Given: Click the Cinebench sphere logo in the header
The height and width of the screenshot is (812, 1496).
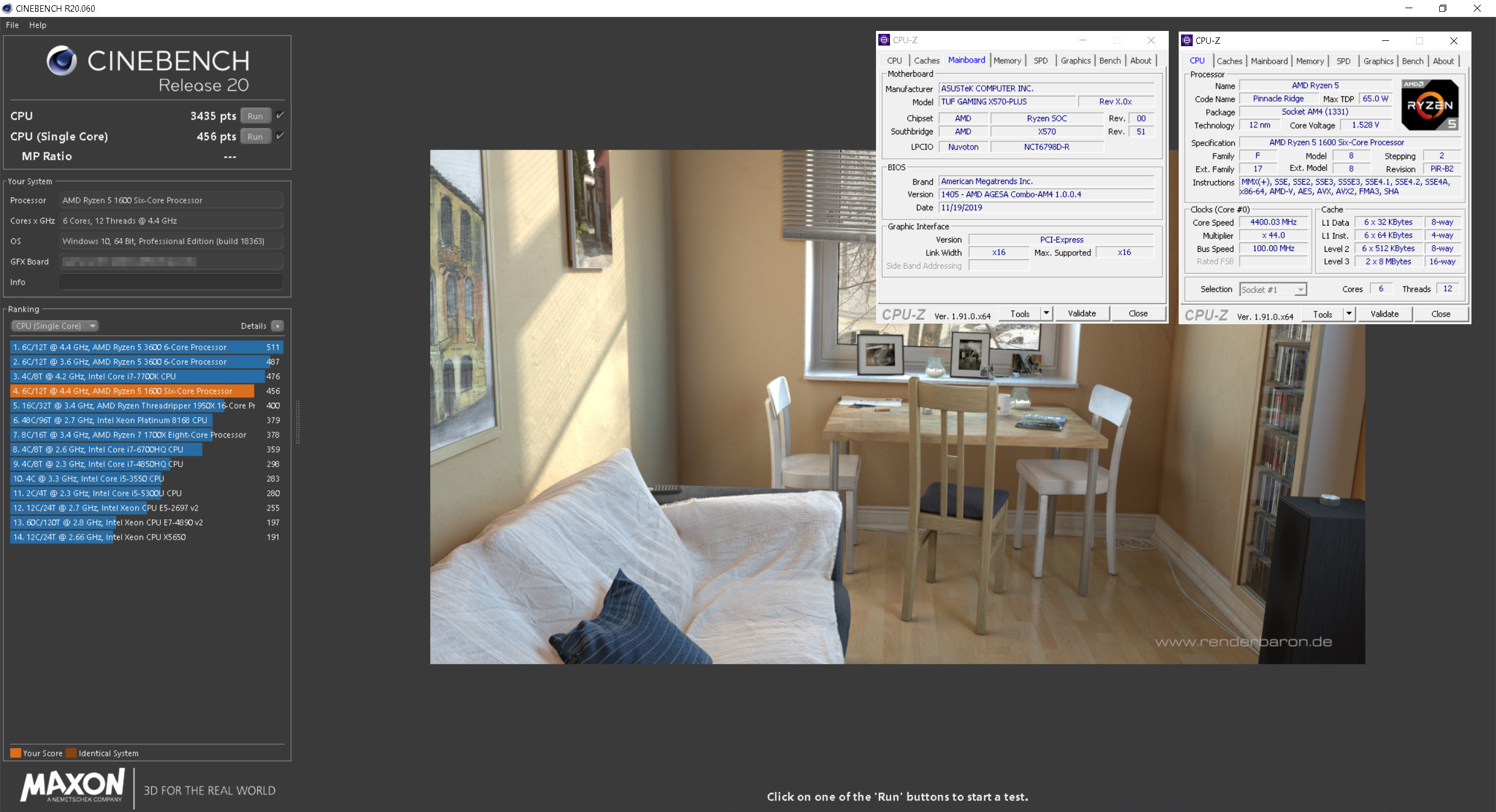Looking at the screenshot, I should point(62,61).
